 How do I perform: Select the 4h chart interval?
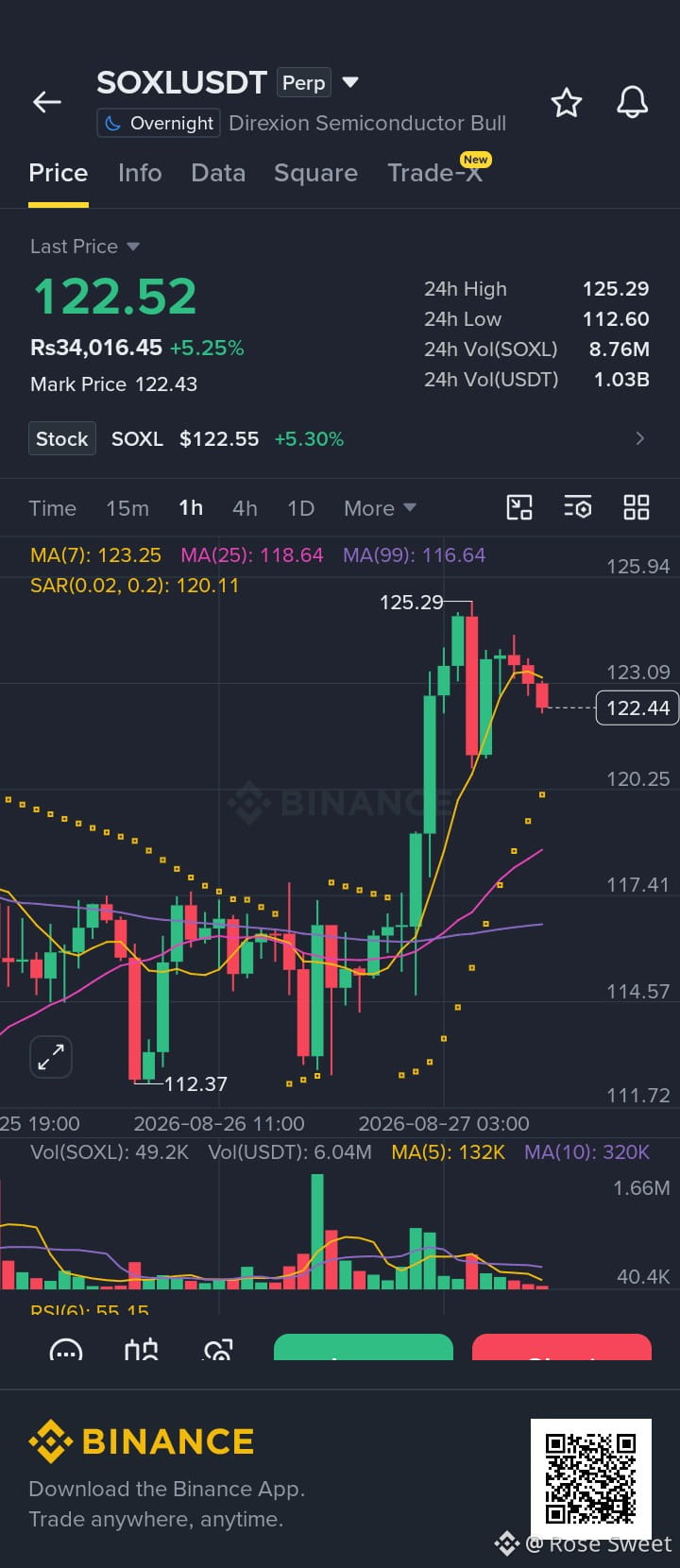tap(245, 508)
